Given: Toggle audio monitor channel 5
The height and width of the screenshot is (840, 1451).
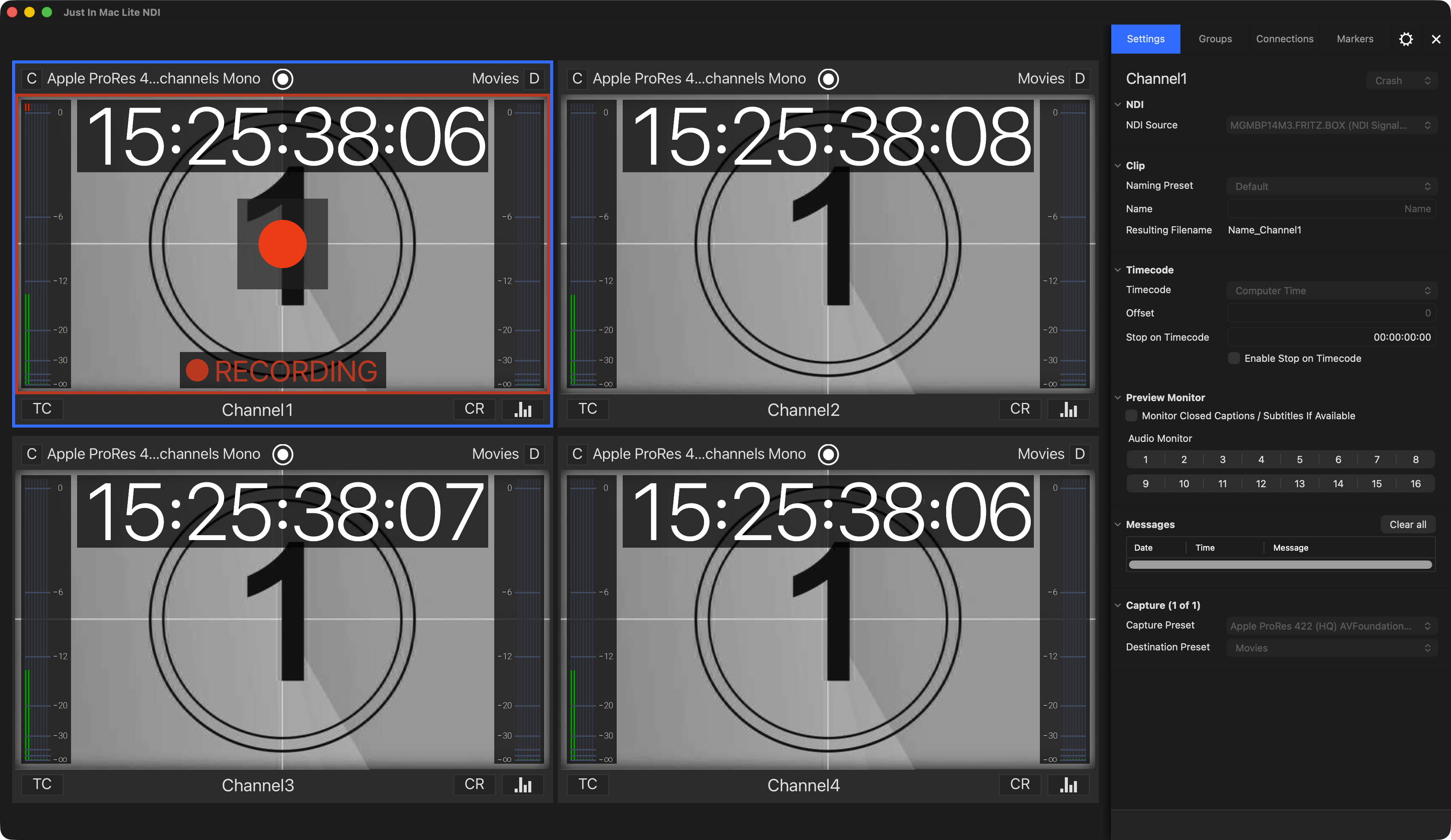Looking at the screenshot, I should coord(1299,460).
